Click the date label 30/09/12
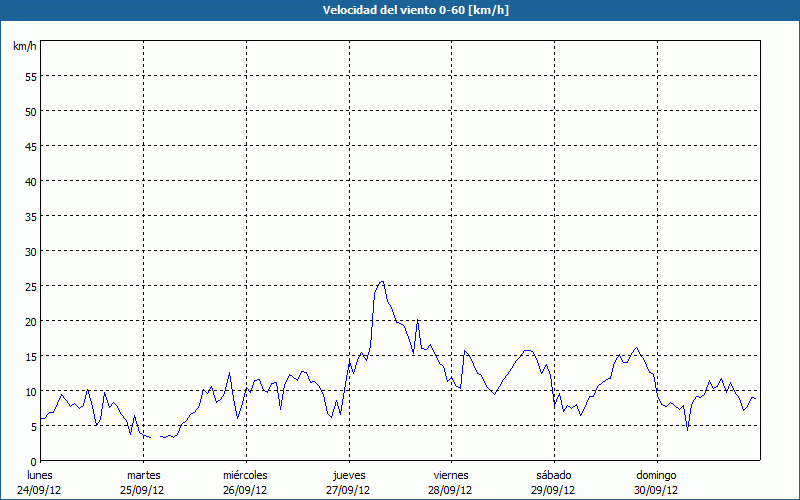This screenshot has width=800, height=500. tap(656, 490)
